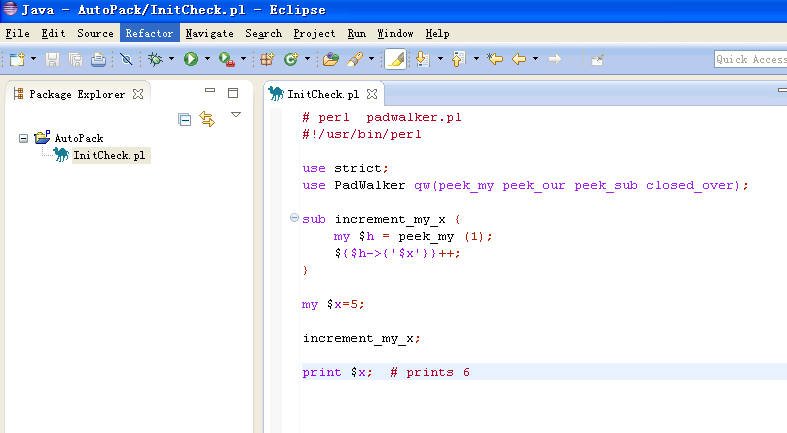Toggle Link with Editor icon

[x=207, y=119]
